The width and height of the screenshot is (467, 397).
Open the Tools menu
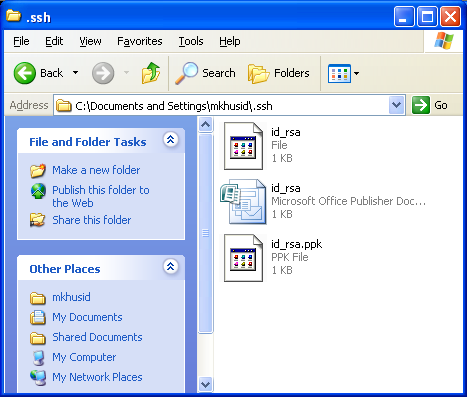coord(191,41)
